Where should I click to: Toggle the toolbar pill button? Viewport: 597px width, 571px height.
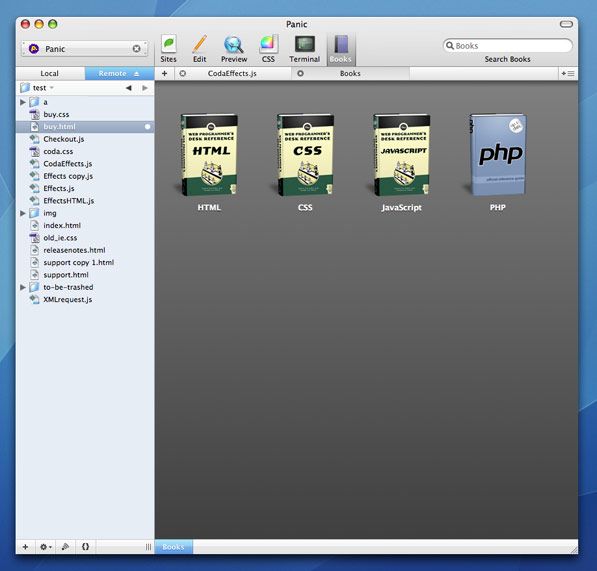pyautogui.click(x=566, y=24)
